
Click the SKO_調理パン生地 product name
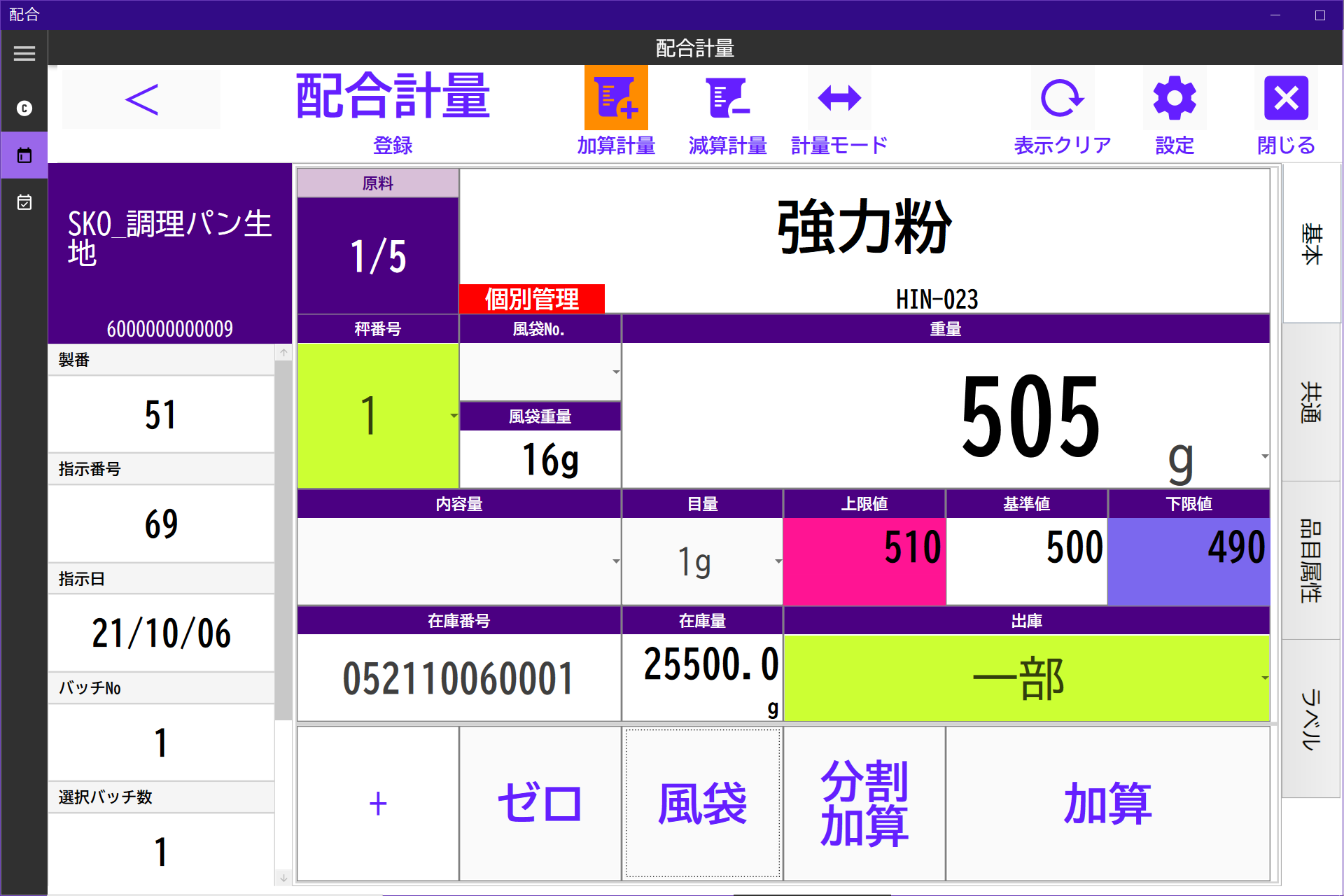(169, 238)
